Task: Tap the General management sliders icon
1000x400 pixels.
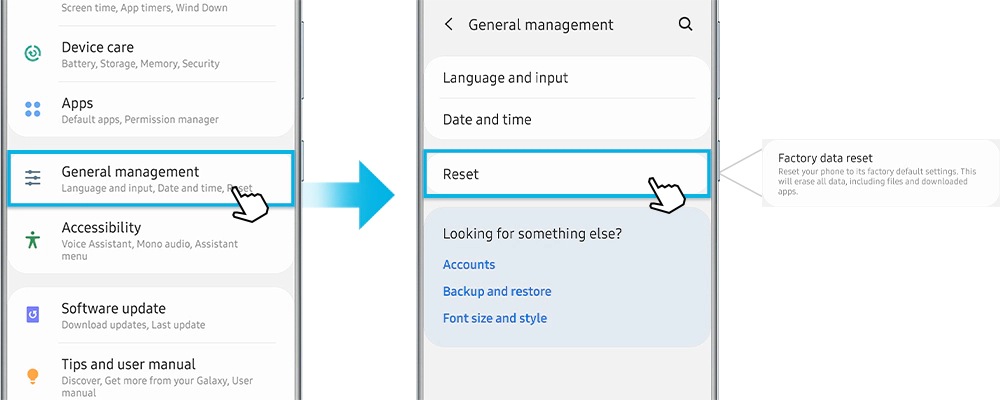Action: click(33, 178)
